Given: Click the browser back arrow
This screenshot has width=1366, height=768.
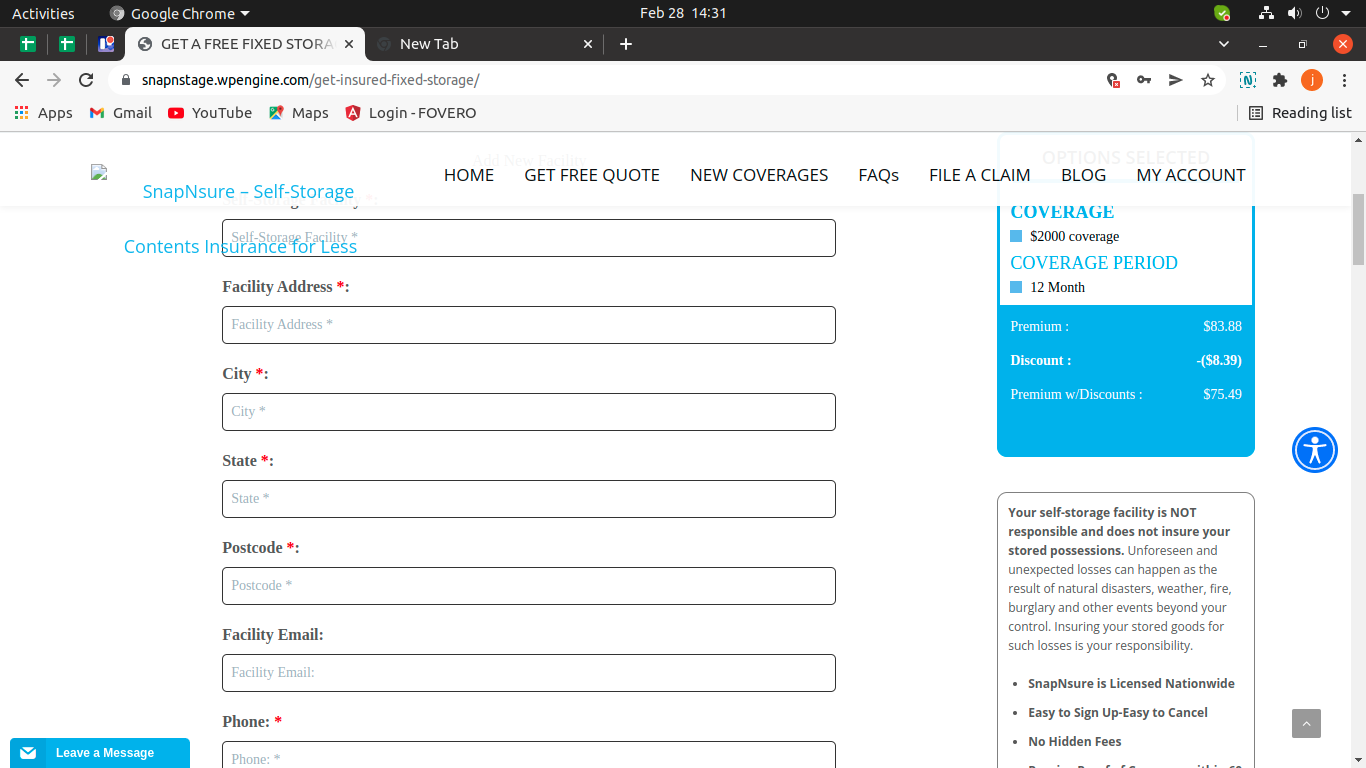Looking at the screenshot, I should point(22,80).
